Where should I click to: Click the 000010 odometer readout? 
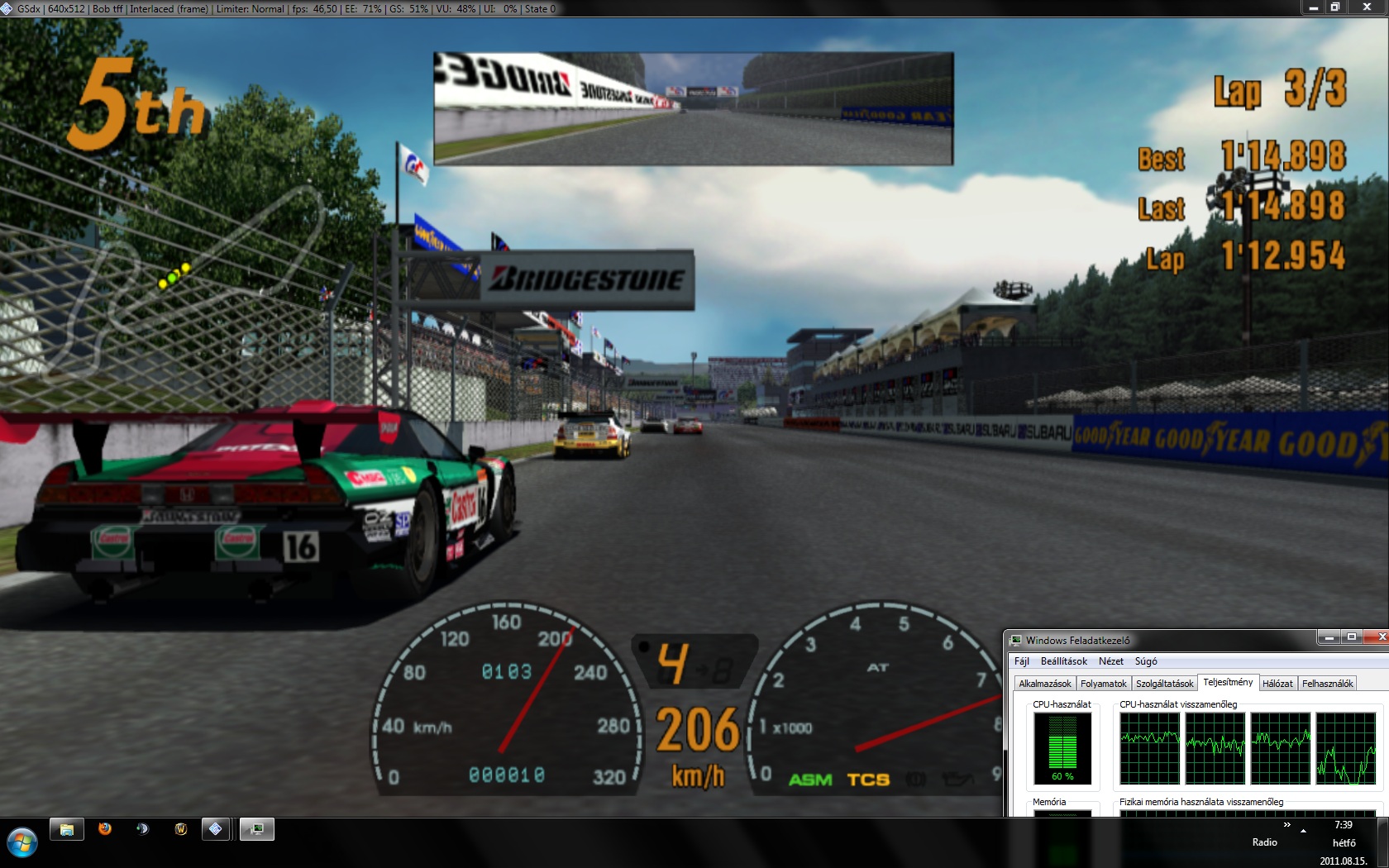pyautogui.click(x=507, y=775)
